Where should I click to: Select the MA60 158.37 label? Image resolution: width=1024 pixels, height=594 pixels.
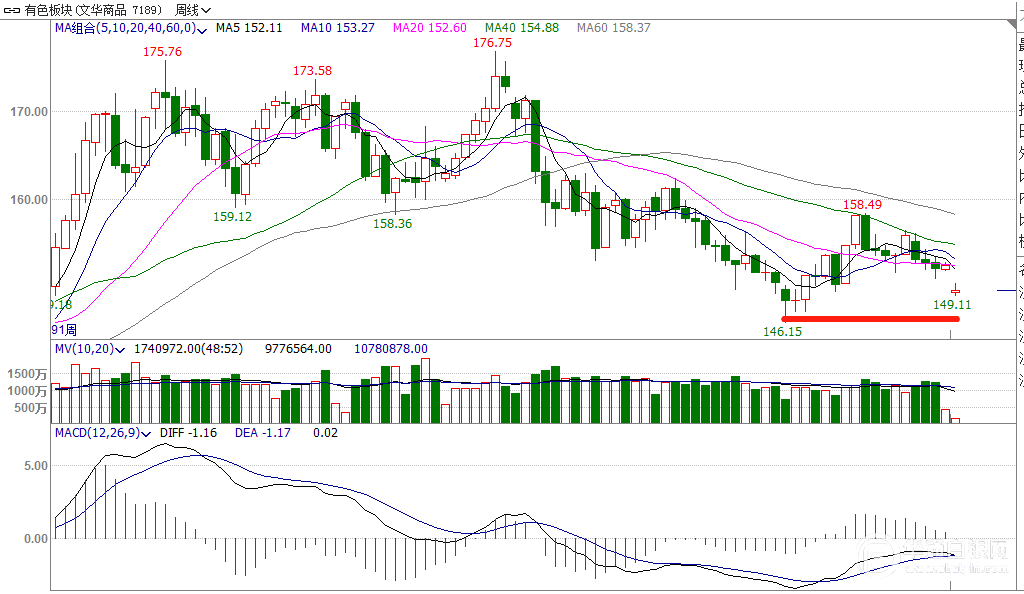(614, 28)
